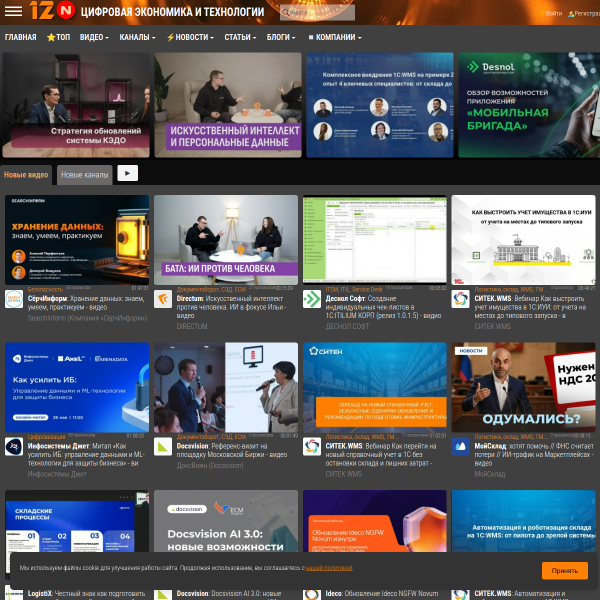The height and width of the screenshot is (600, 600).
Task: Open the Топ section with star
Action: [x=58, y=37]
